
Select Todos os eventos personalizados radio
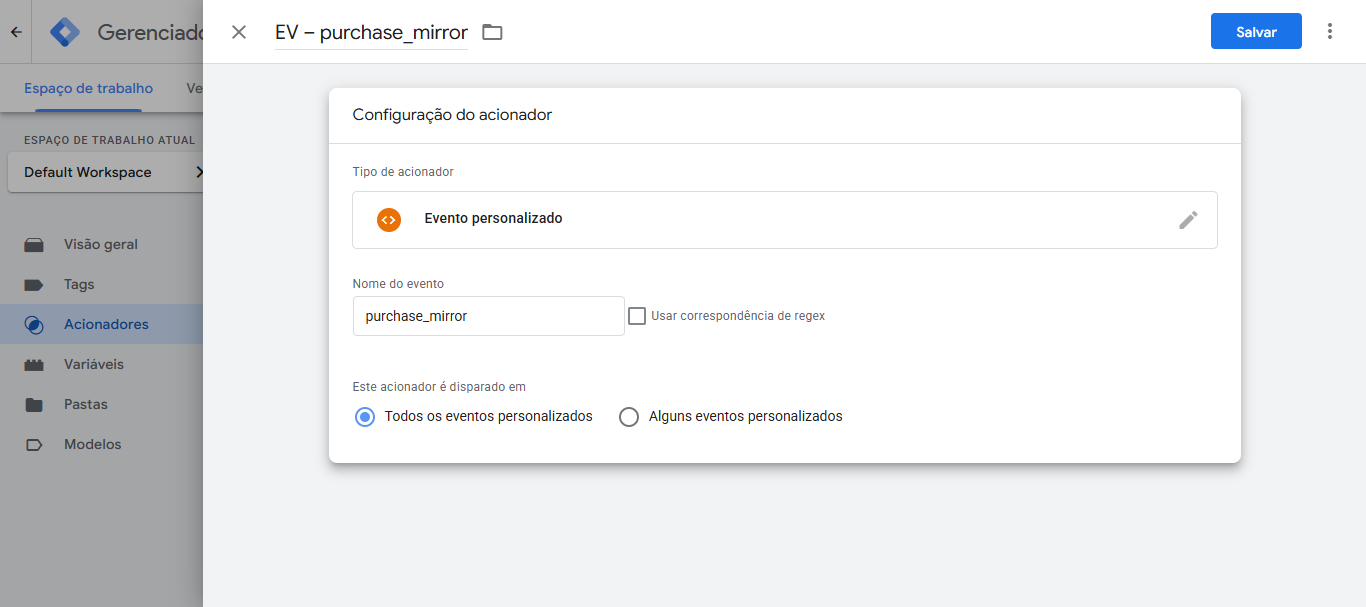click(365, 417)
